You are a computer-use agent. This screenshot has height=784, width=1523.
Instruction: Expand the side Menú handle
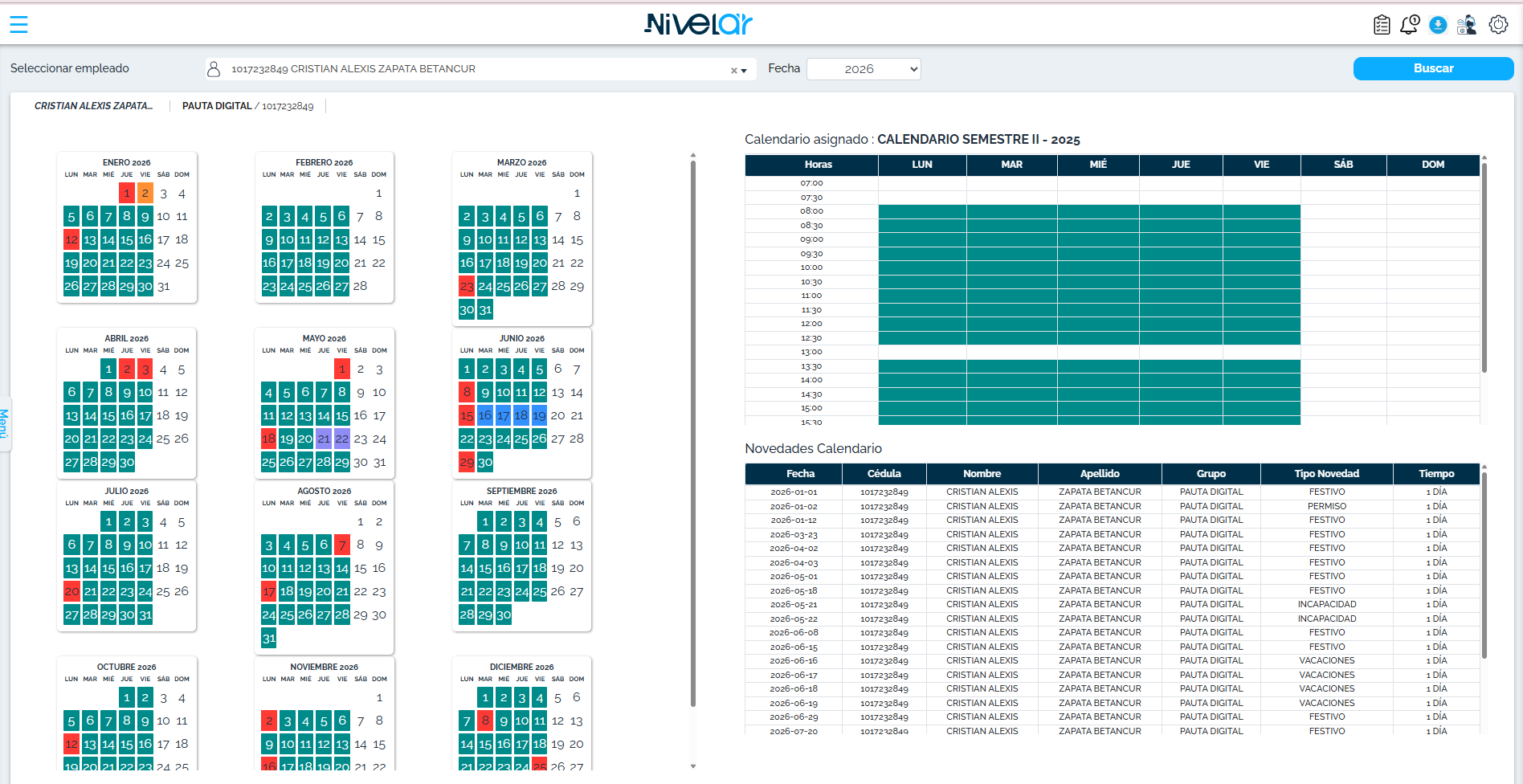point(5,423)
